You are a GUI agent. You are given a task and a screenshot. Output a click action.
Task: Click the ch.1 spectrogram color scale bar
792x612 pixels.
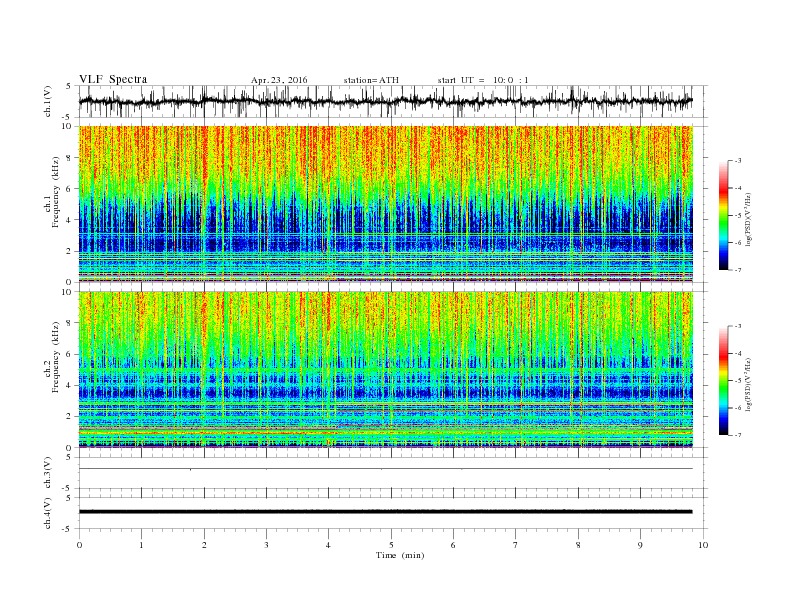click(x=724, y=216)
